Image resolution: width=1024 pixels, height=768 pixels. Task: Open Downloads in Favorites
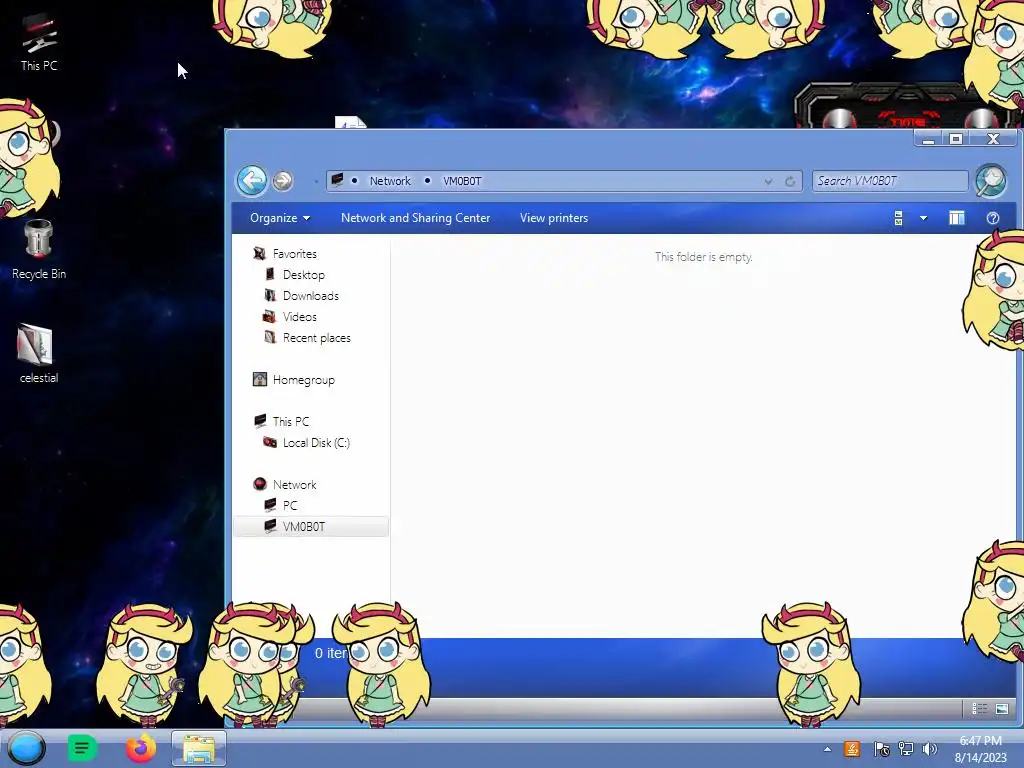point(311,296)
